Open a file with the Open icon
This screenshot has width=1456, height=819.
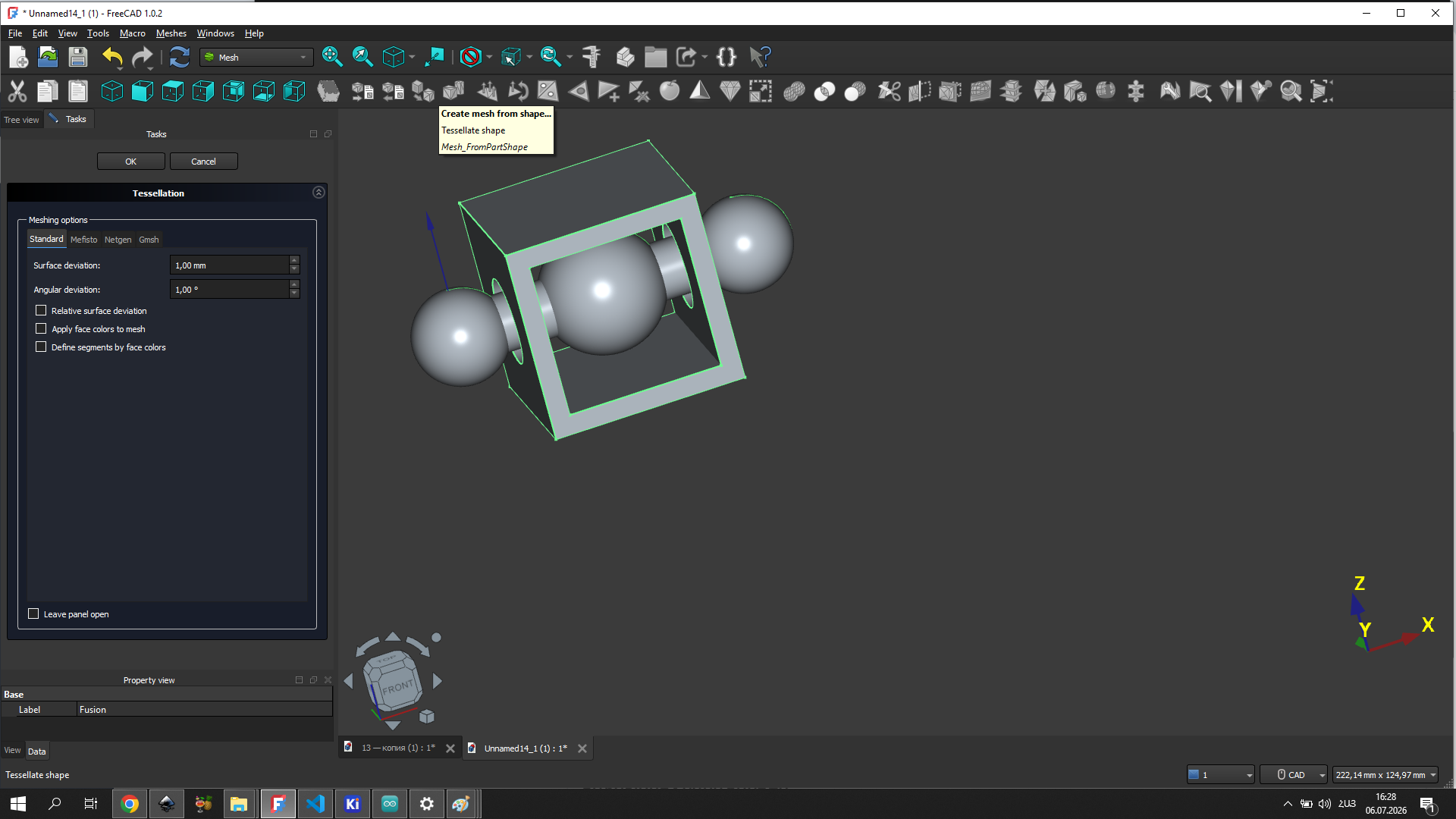tap(48, 57)
